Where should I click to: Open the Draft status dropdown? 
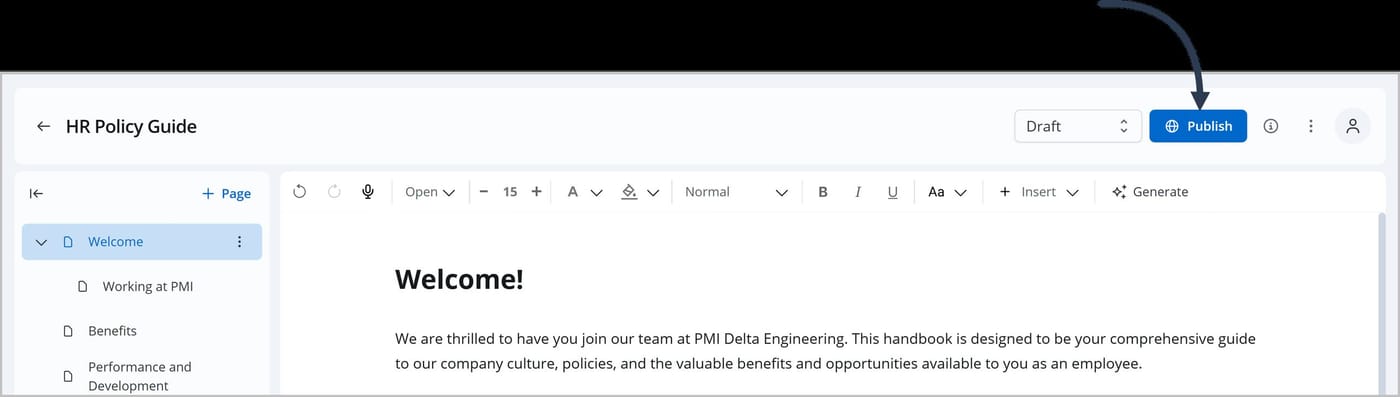click(x=1078, y=126)
